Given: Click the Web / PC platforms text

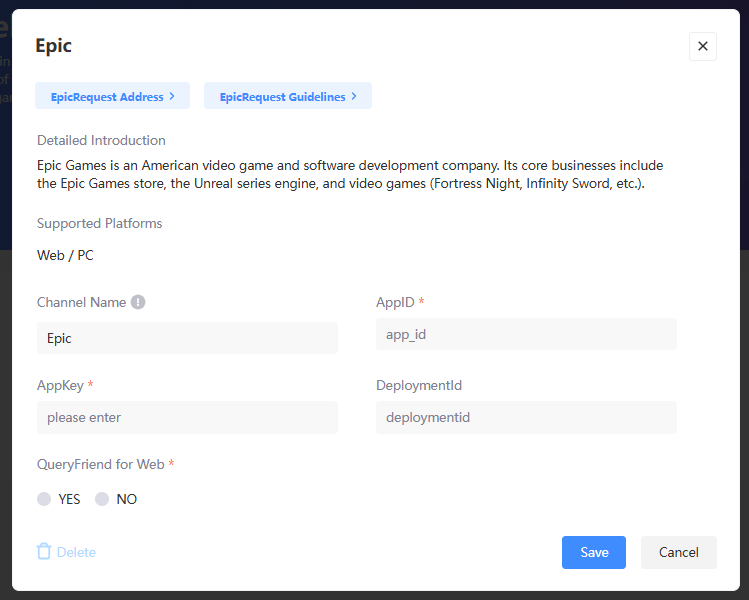Looking at the screenshot, I should click(65, 256).
